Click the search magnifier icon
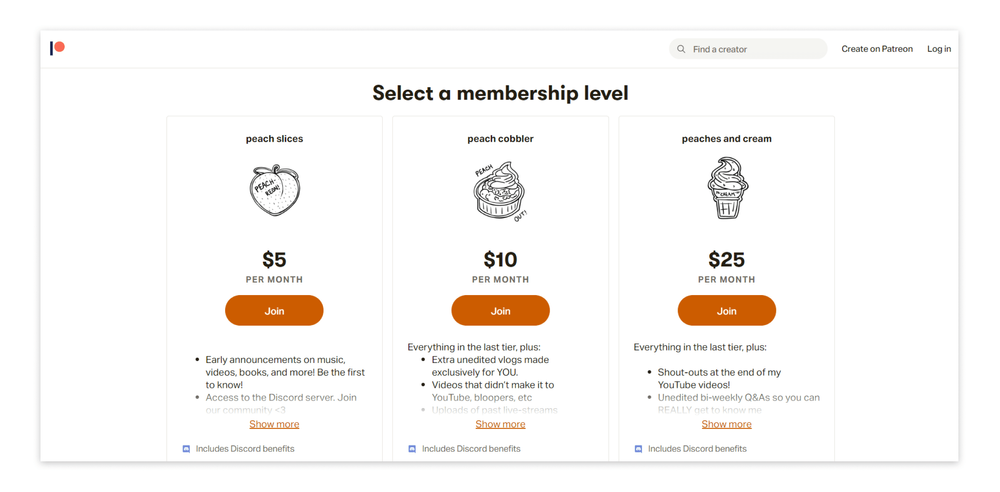The image size is (1000, 492). pos(681,49)
